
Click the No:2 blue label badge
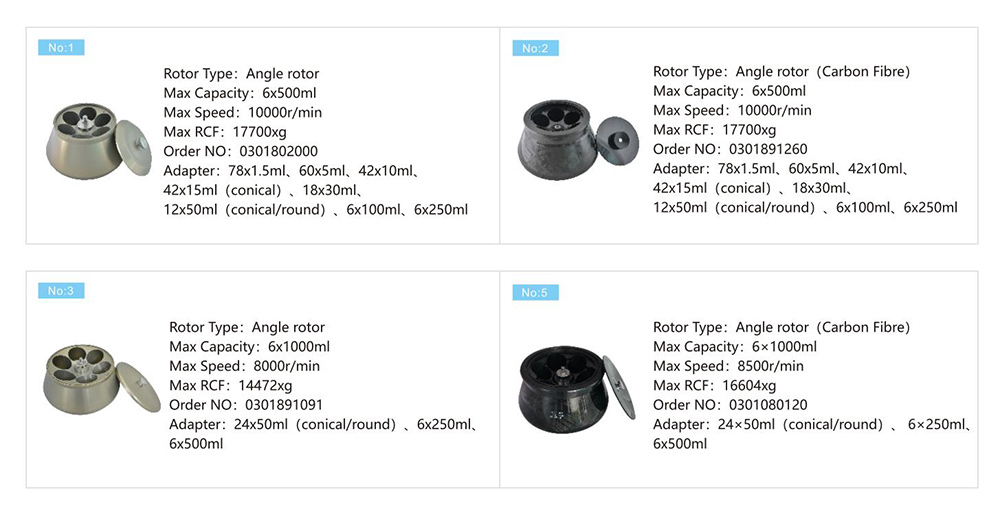535,48
